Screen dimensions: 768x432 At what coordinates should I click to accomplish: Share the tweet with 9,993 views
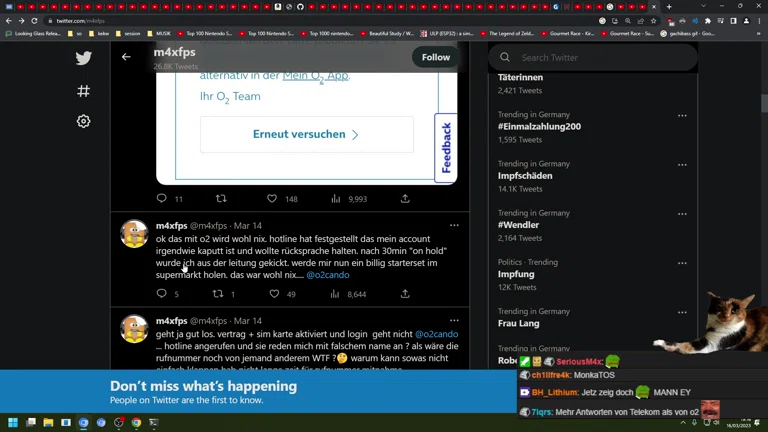tap(405, 198)
